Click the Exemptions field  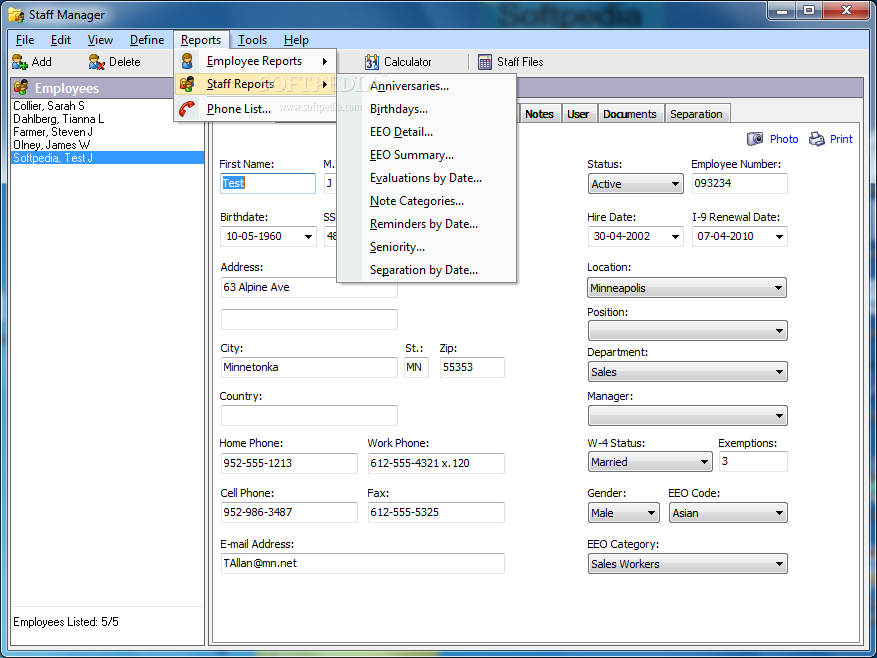pyautogui.click(x=753, y=462)
